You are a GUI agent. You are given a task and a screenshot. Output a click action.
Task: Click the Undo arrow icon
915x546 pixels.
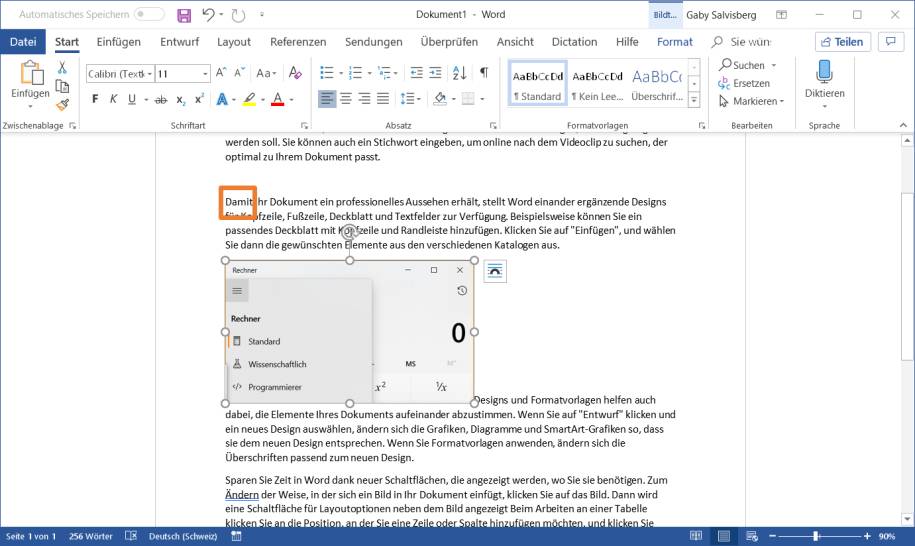point(208,15)
